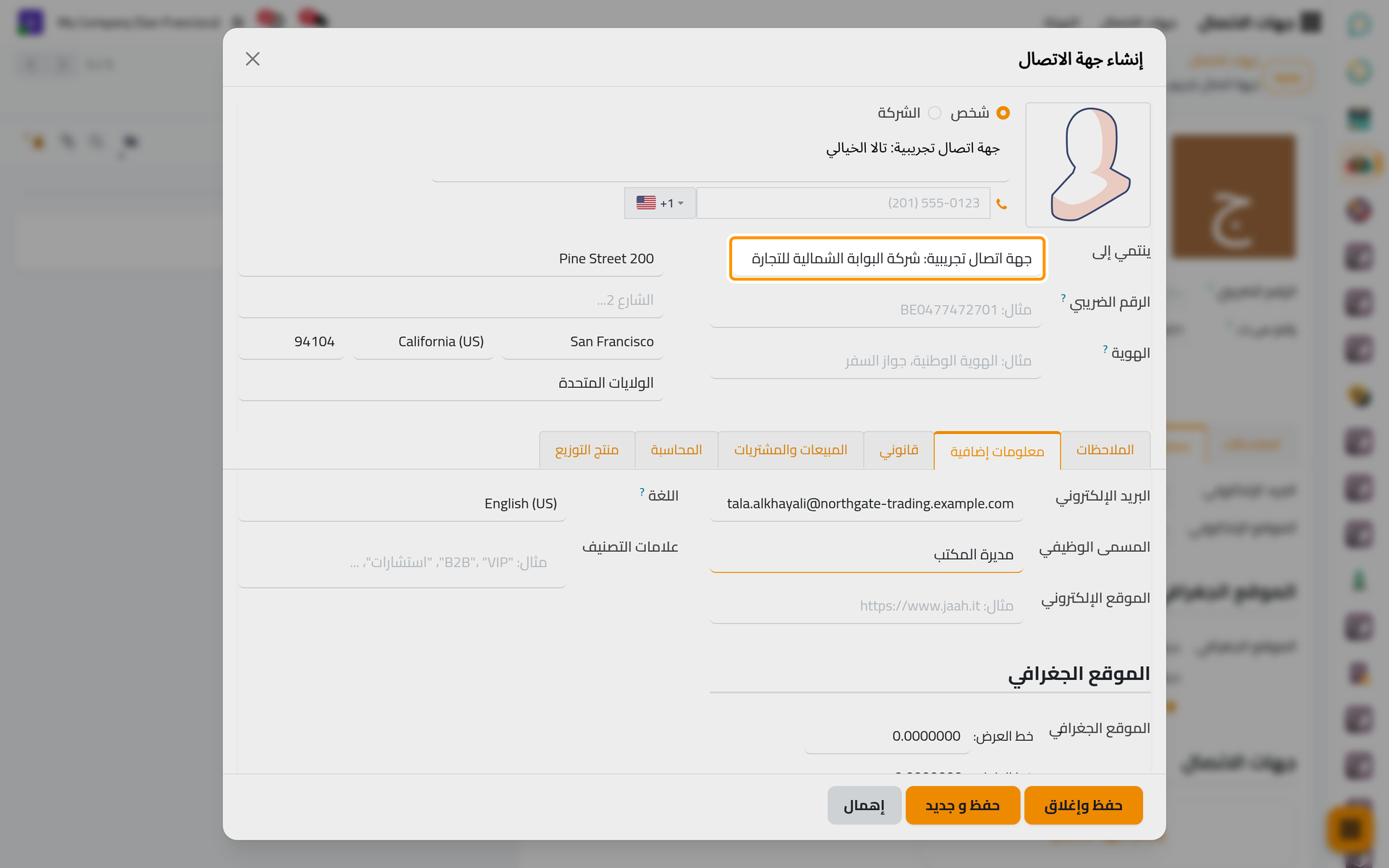1389x868 pixels.
Task: Open the California (US) state dropdown
Action: (423, 341)
